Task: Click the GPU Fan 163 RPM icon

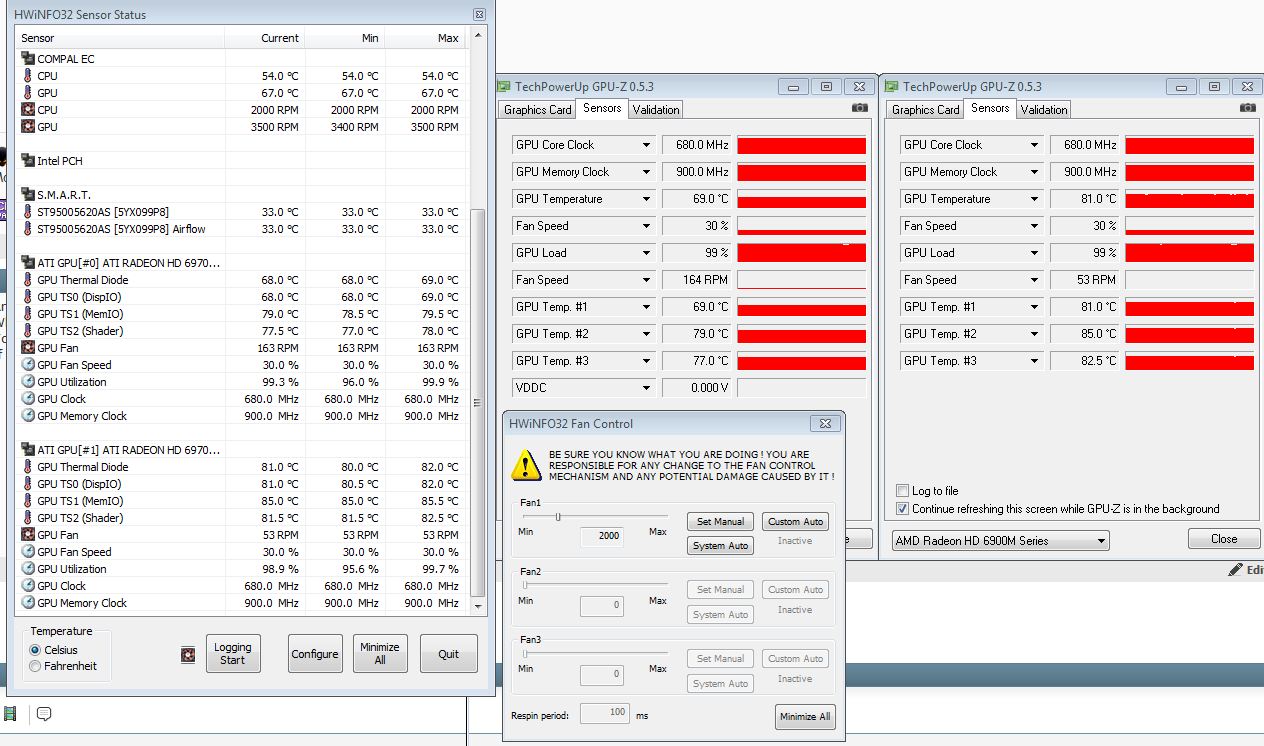Action: pyautogui.click(x=28, y=348)
